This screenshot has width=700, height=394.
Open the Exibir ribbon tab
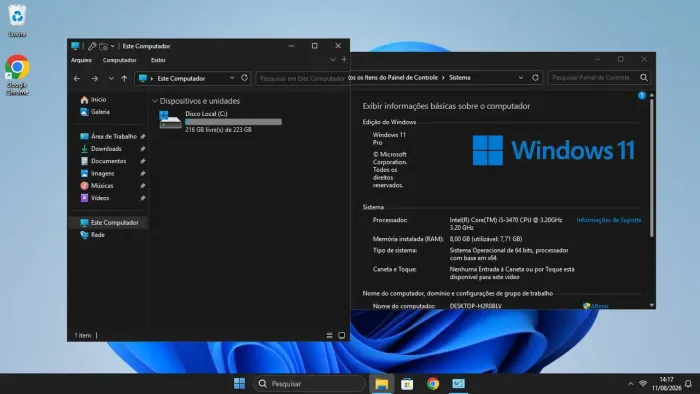coord(158,60)
